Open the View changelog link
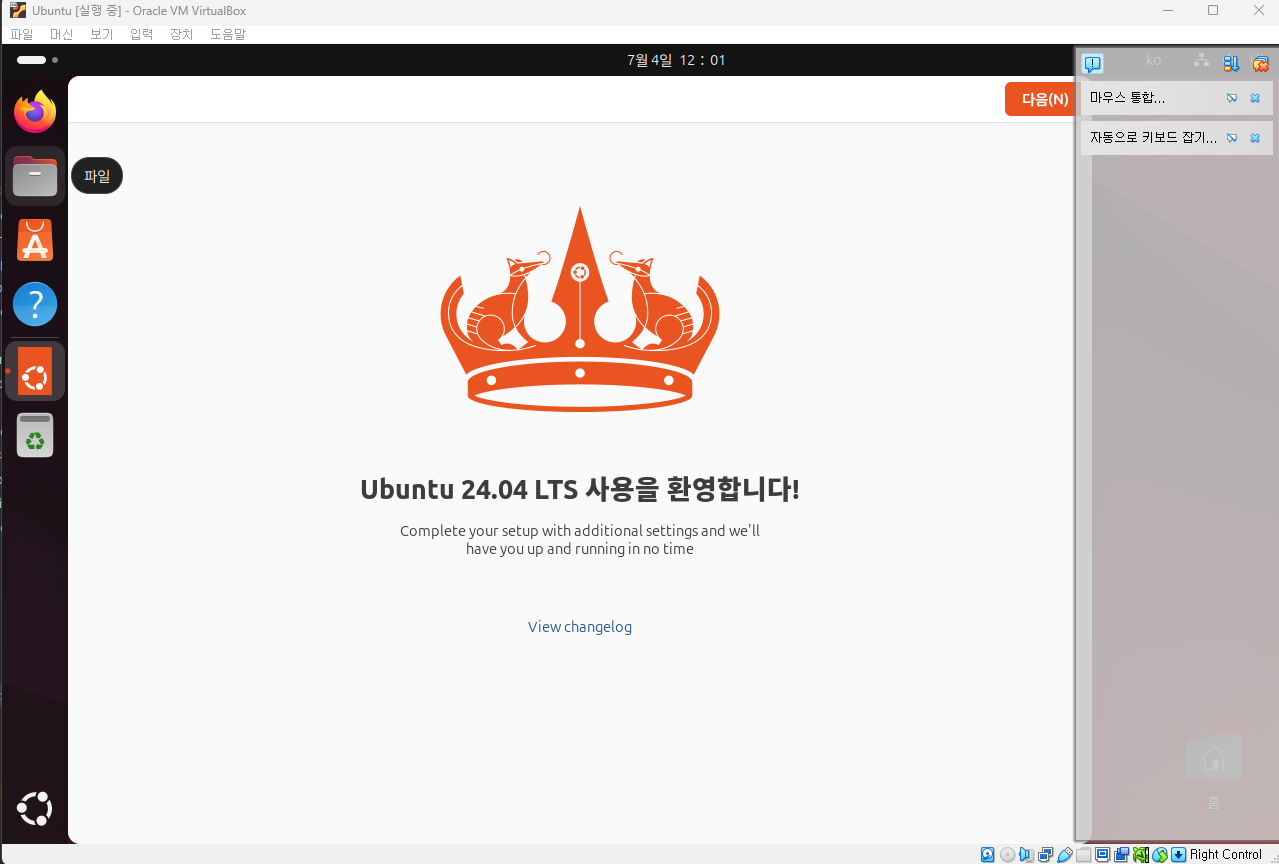Screen dimensions: 1279x864 (580, 627)
